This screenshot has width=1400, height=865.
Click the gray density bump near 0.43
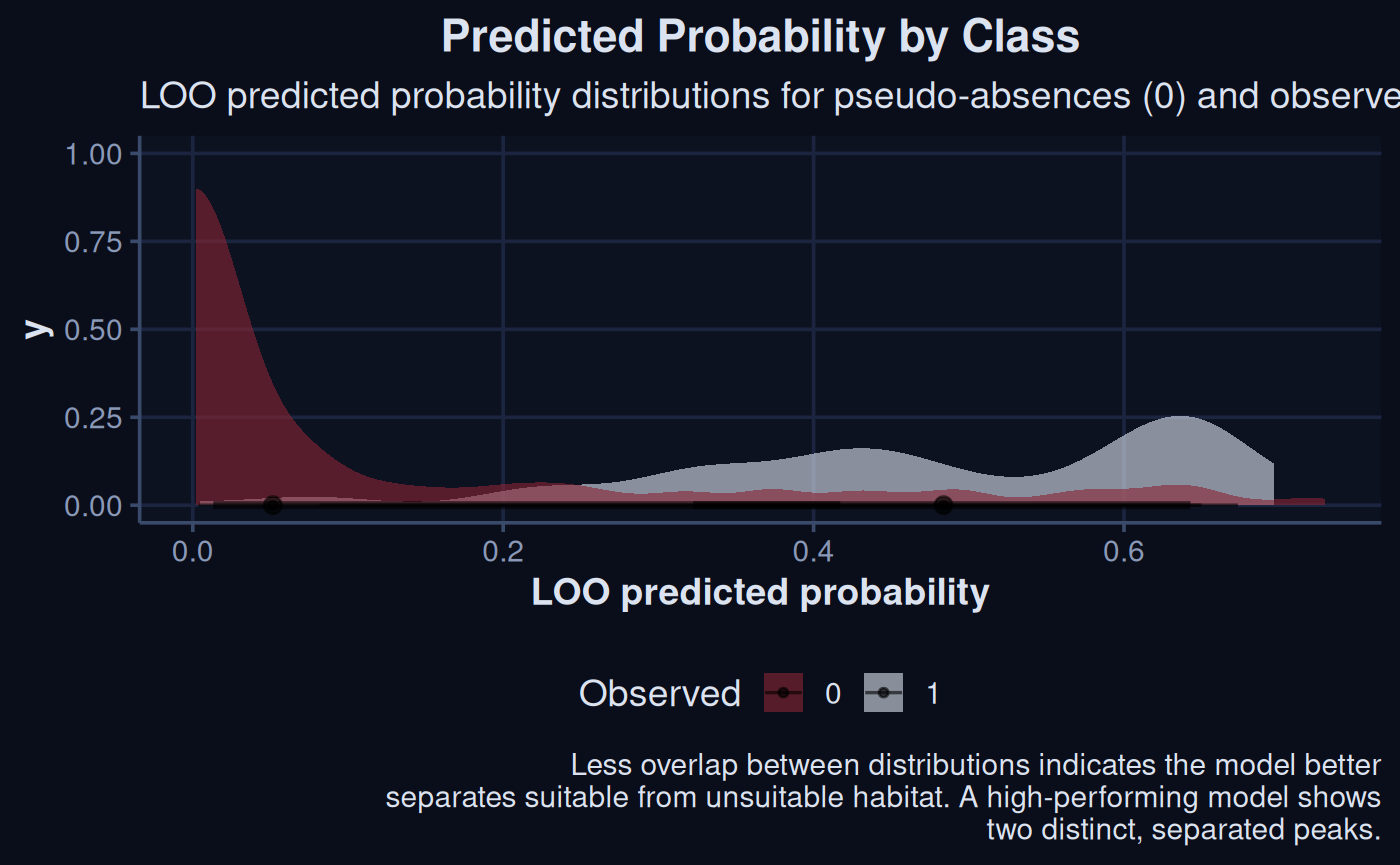[x=861, y=450]
